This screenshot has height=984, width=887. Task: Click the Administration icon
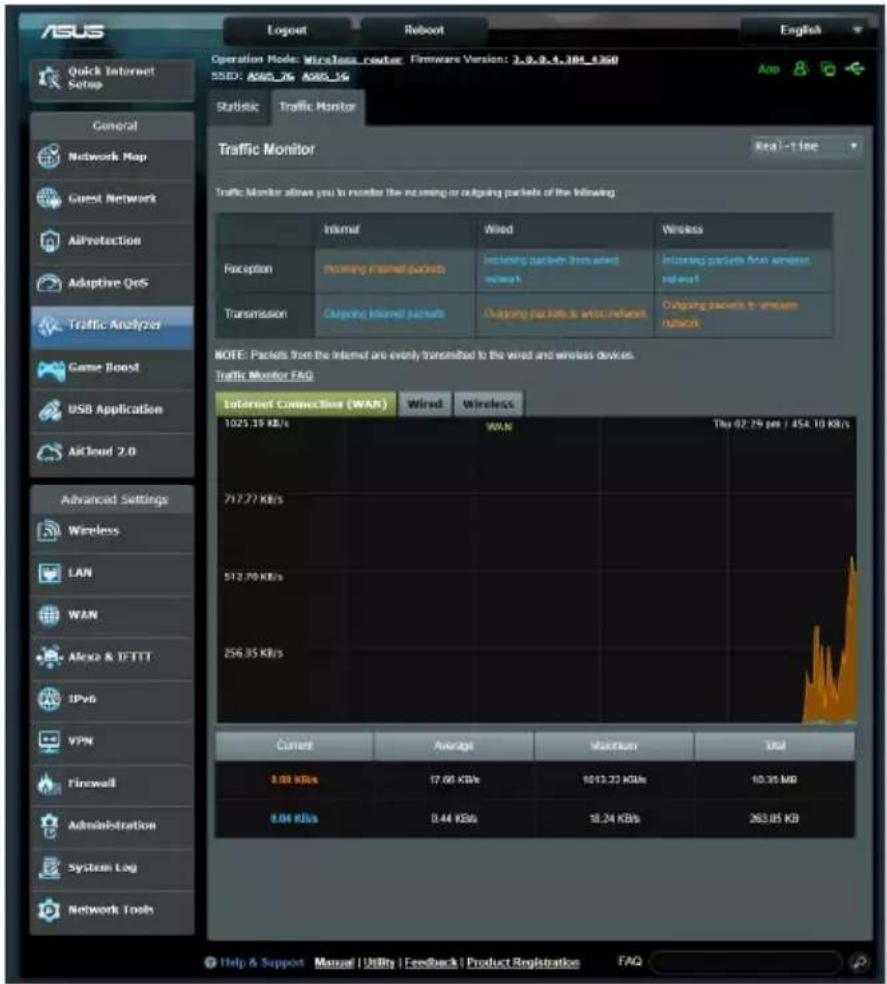49,826
